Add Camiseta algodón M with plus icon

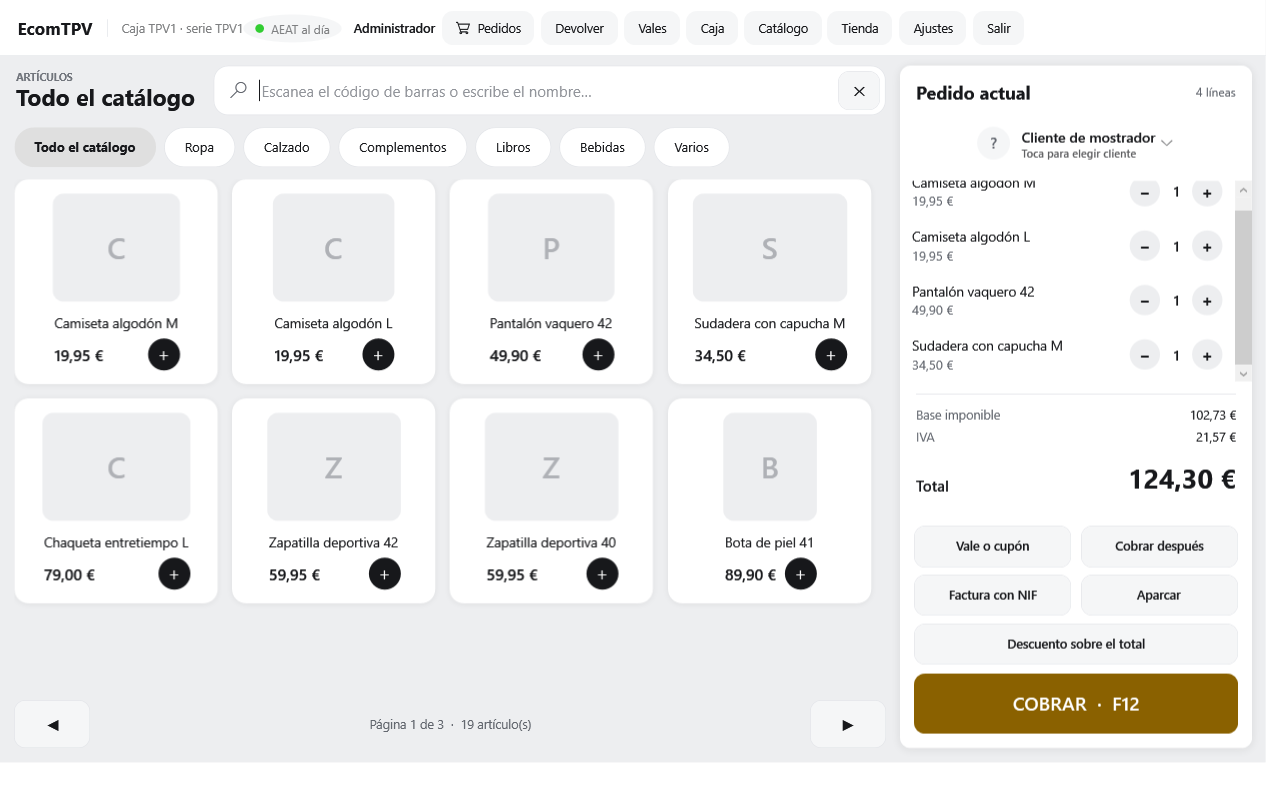tap(164, 355)
